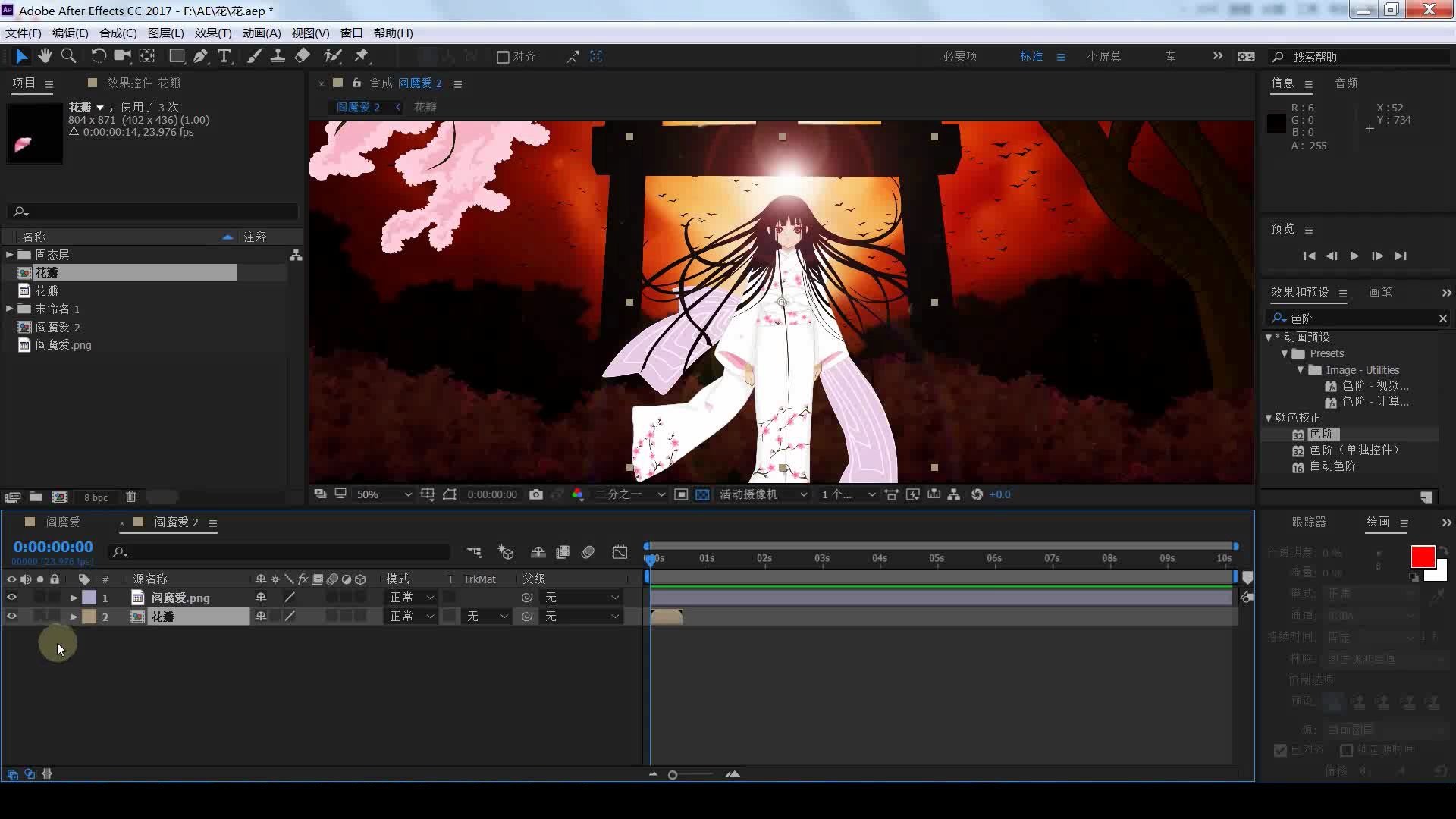The image size is (1456, 819).
Task: Click the 8 bpc color depth button
Action: [x=96, y=497]
